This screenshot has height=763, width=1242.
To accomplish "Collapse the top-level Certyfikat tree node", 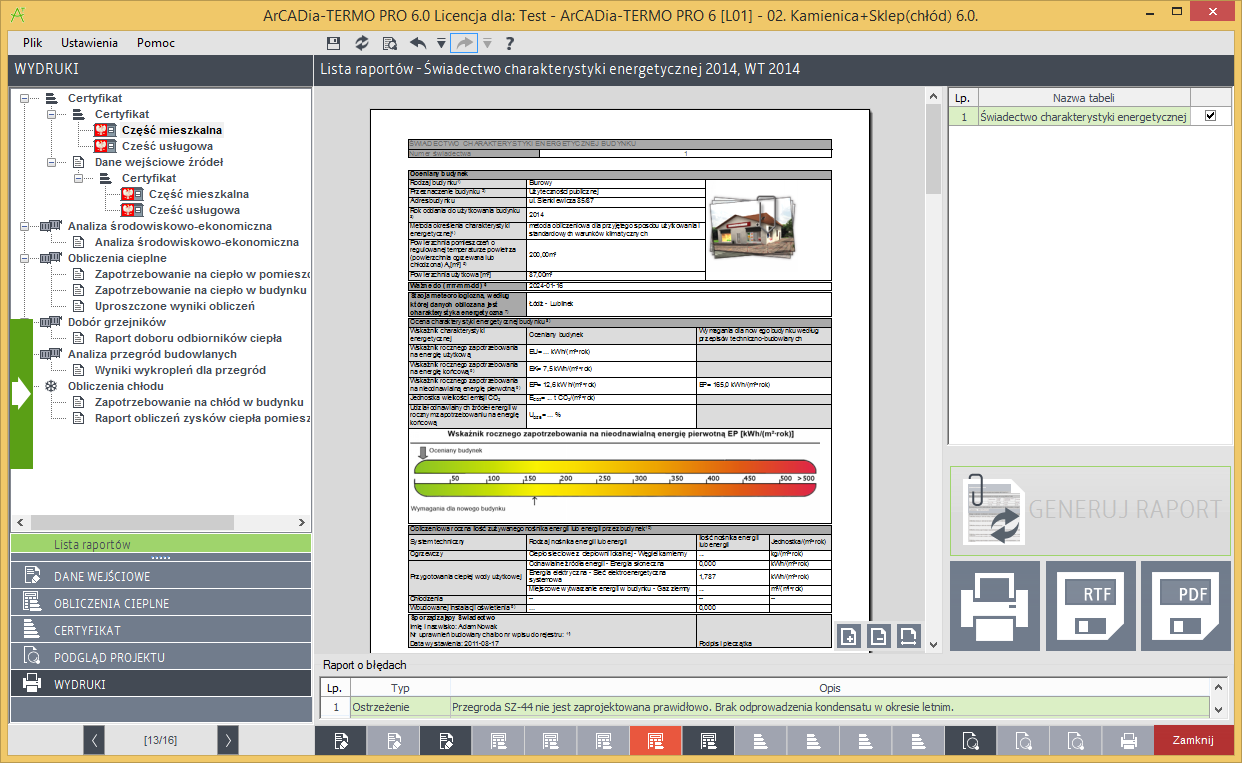I will tap(23, 98).
